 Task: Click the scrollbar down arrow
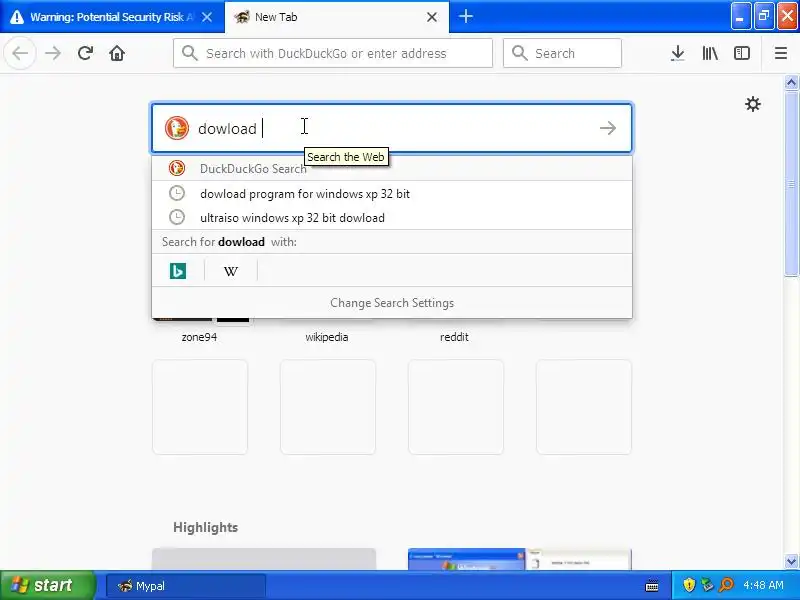coord(791,561)
